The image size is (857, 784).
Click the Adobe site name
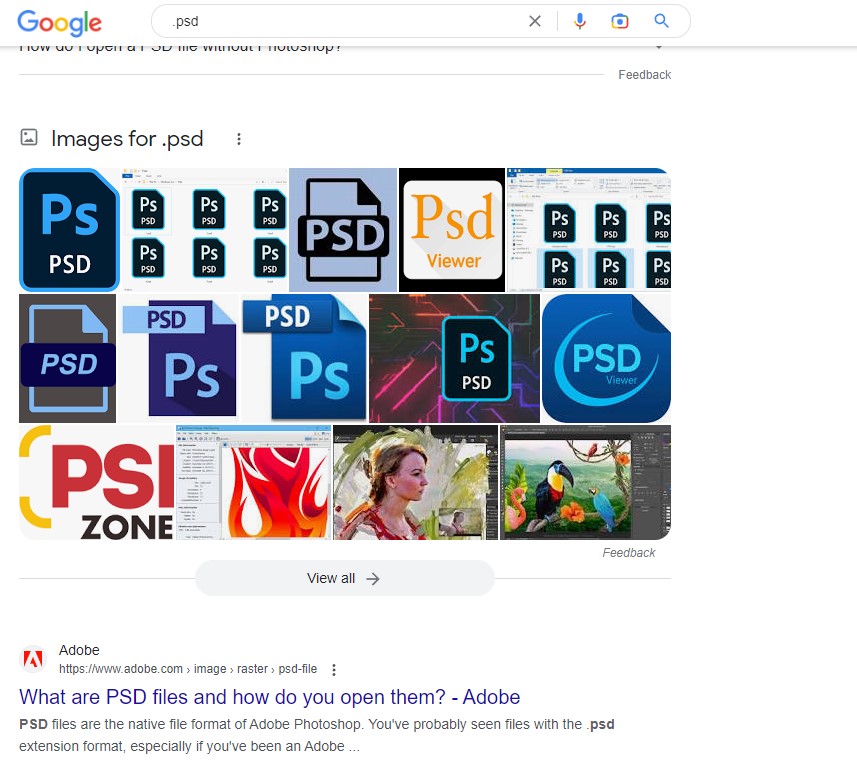click(x=79, y=650)
